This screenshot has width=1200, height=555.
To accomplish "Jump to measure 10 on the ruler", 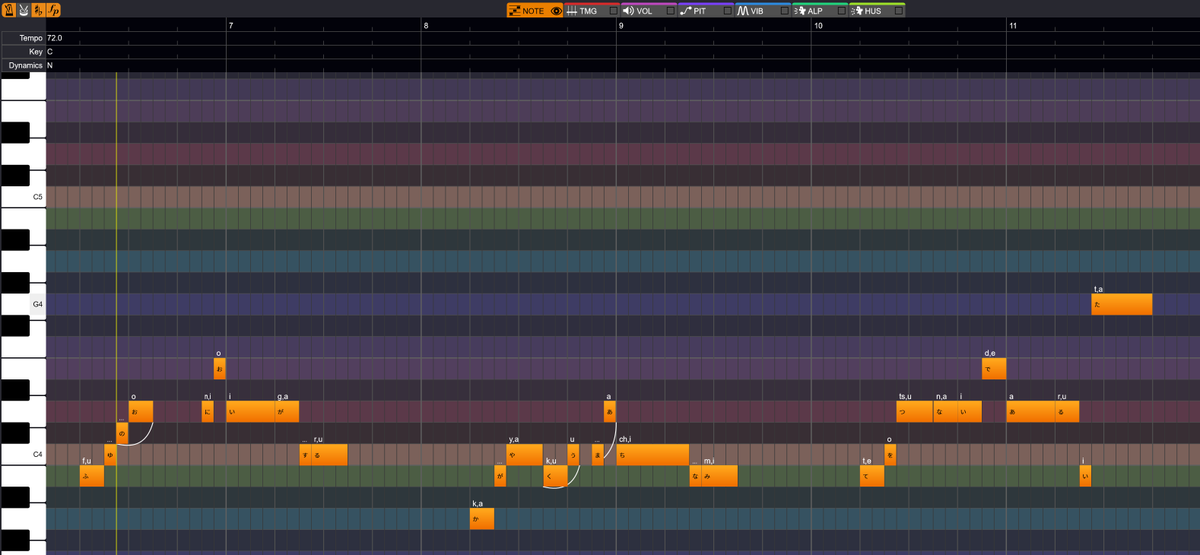I will pyautogui.click(x=818, y=24).
